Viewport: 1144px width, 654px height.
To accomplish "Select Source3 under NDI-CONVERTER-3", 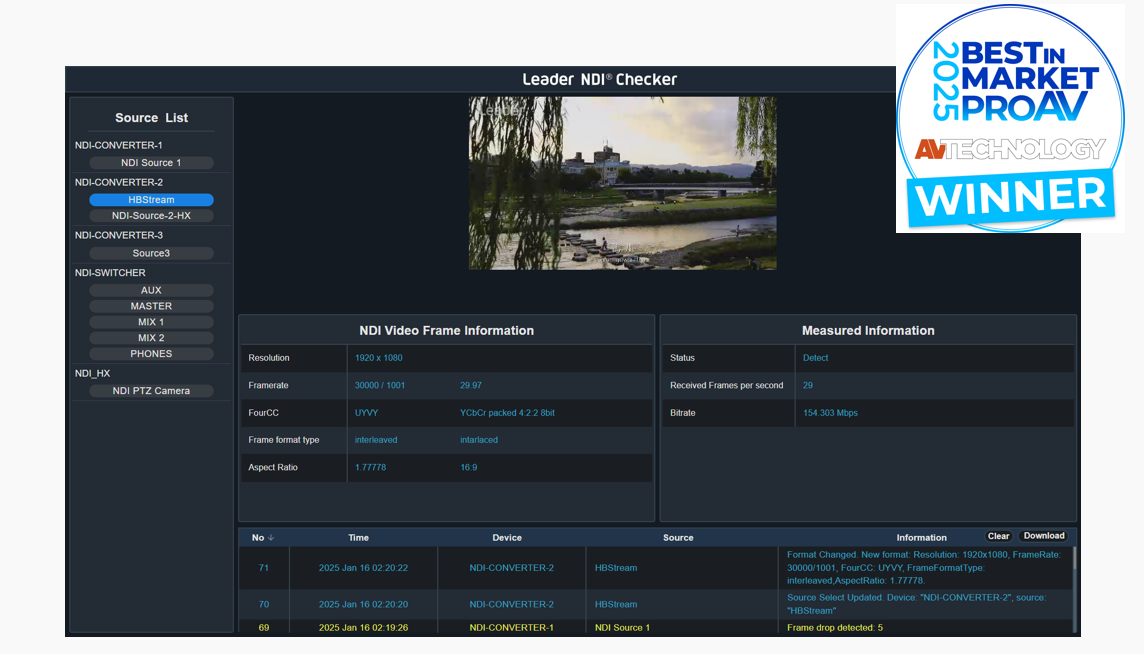I will point(151,254).
